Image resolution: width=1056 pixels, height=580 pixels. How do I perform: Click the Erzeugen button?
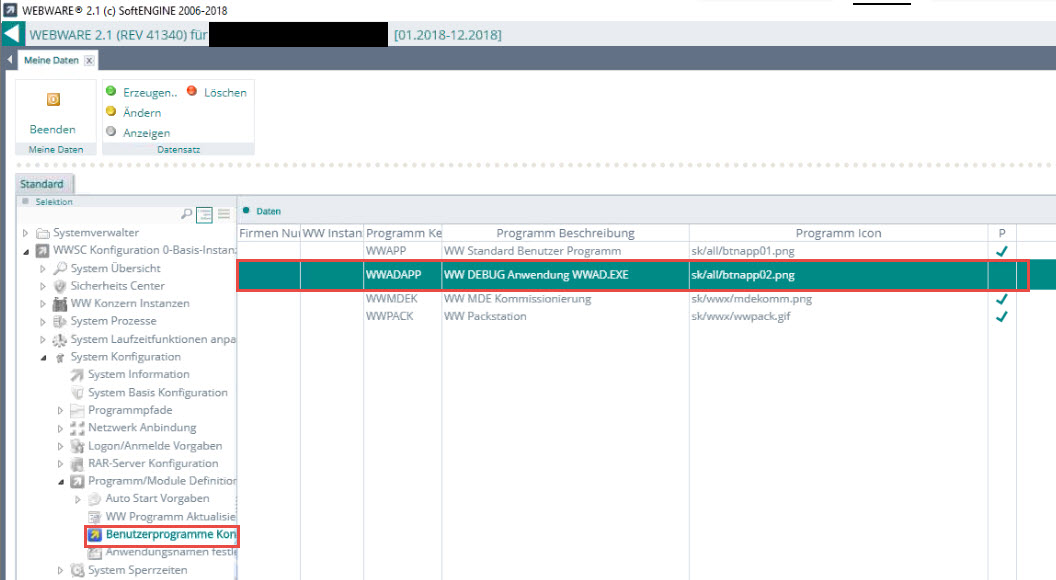click(x=149, y=92)
